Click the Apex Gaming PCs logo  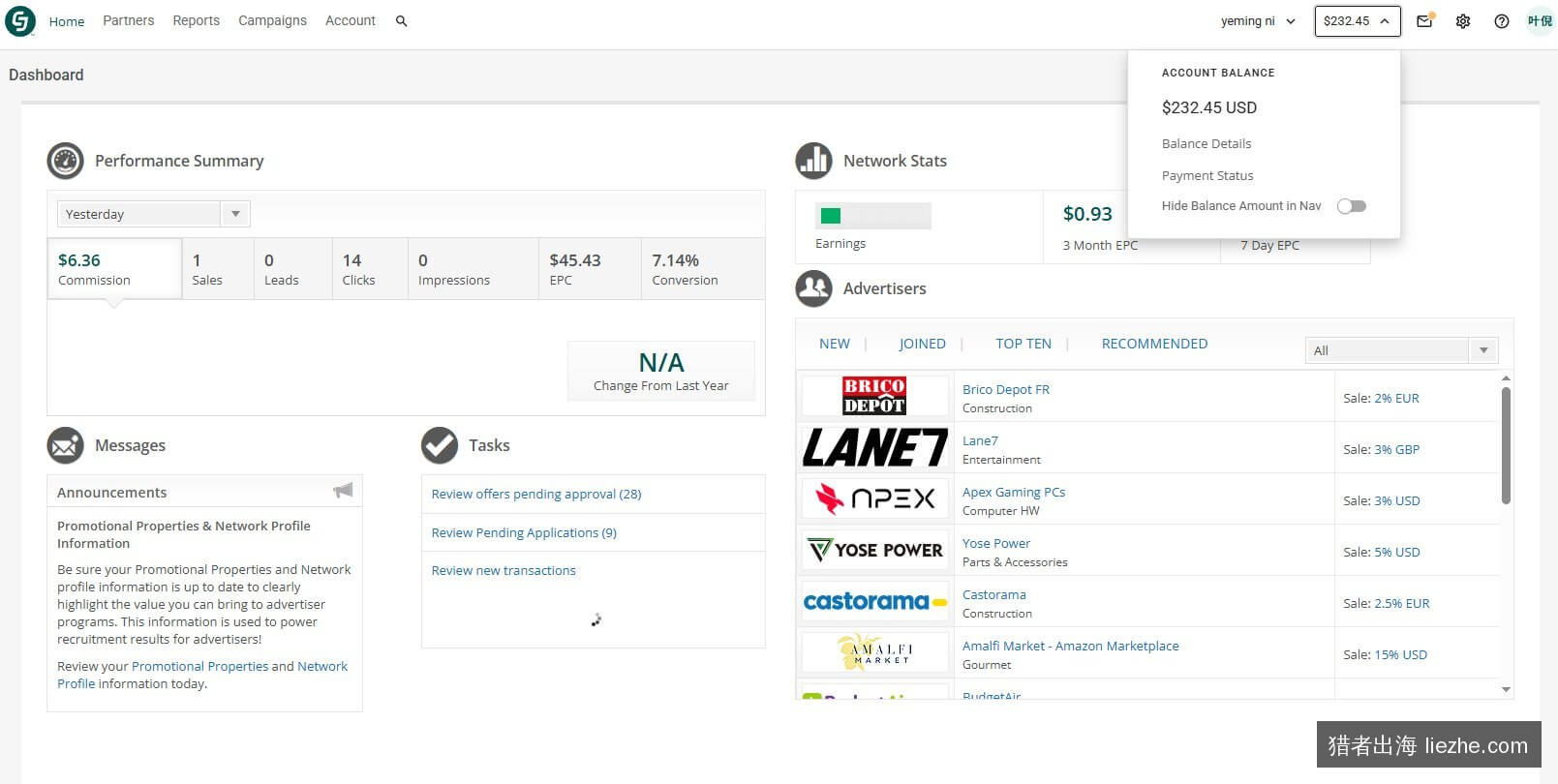[x=874, y=498]
